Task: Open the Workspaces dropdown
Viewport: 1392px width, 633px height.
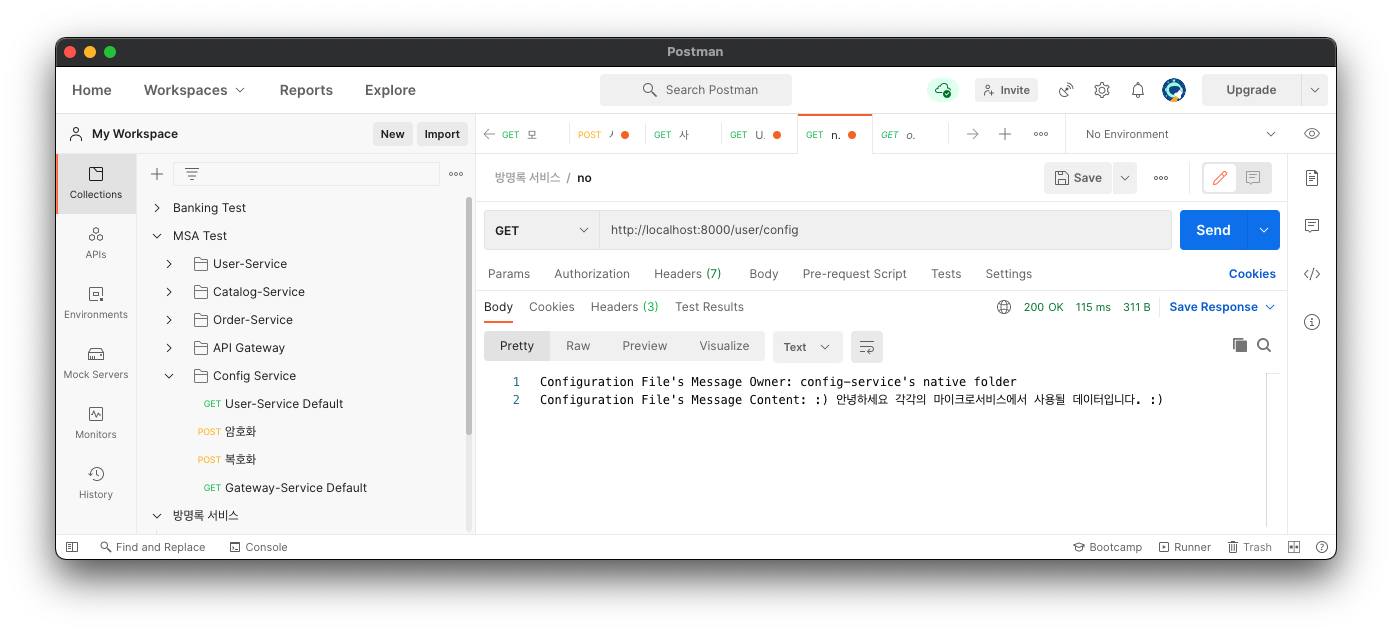Action: pos(194,90)
